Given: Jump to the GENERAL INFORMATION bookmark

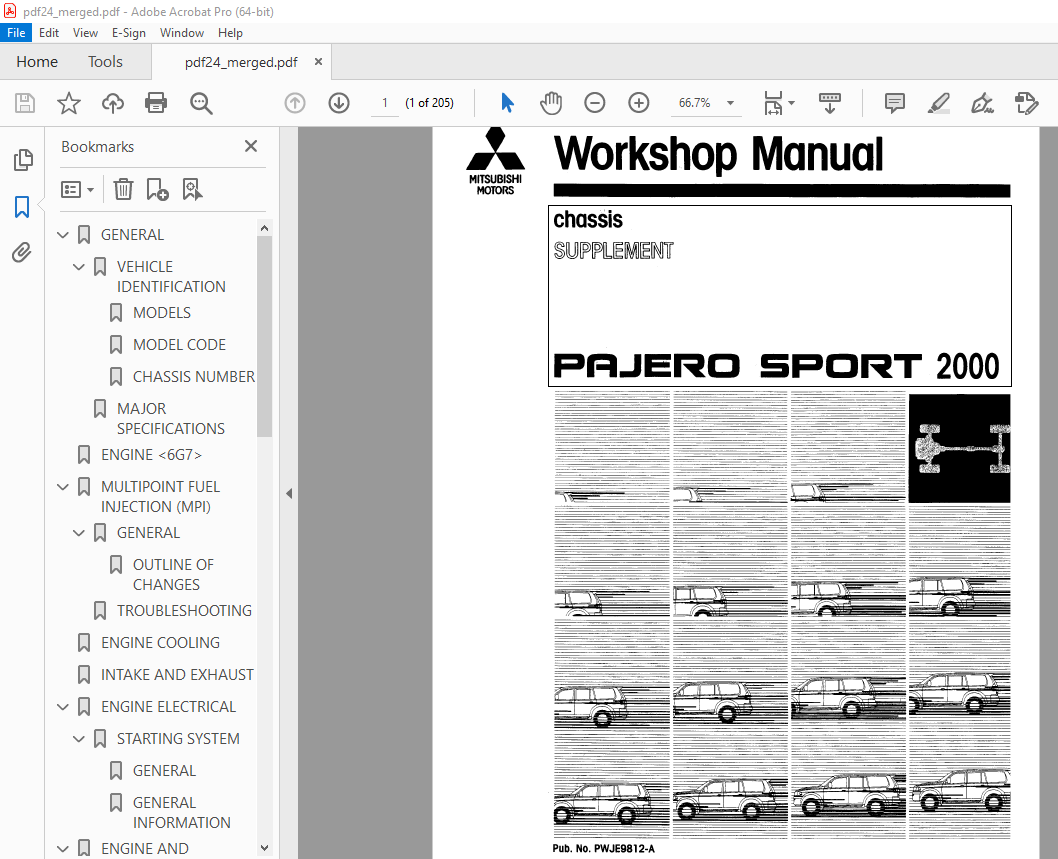Looking at the screenshot, I should (182, 812).
